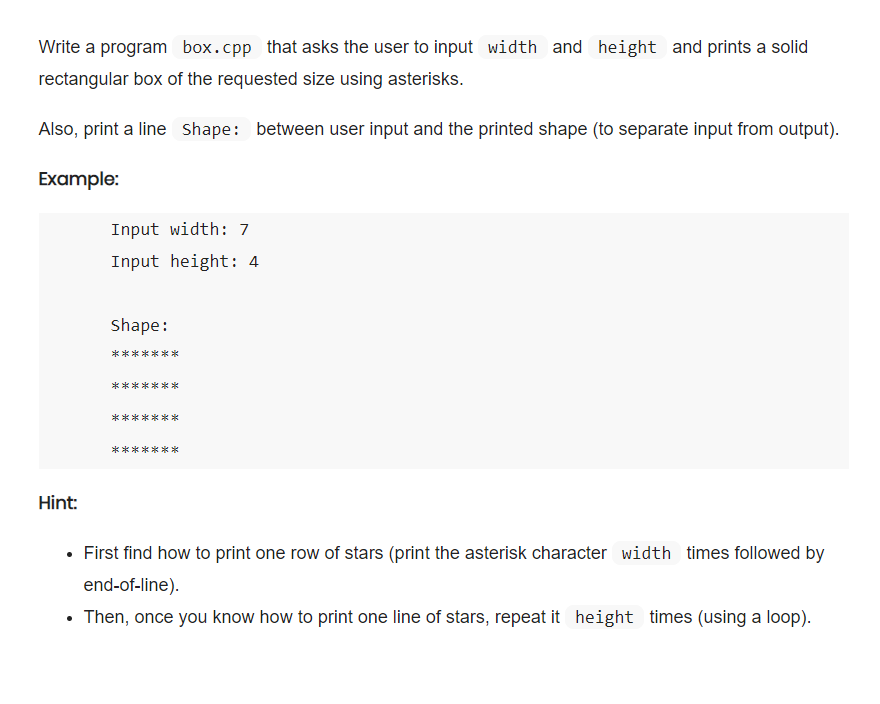Click the Shape: inline code tag
Image resolution: width=880 pixels, height=704 pixels.
211,129
